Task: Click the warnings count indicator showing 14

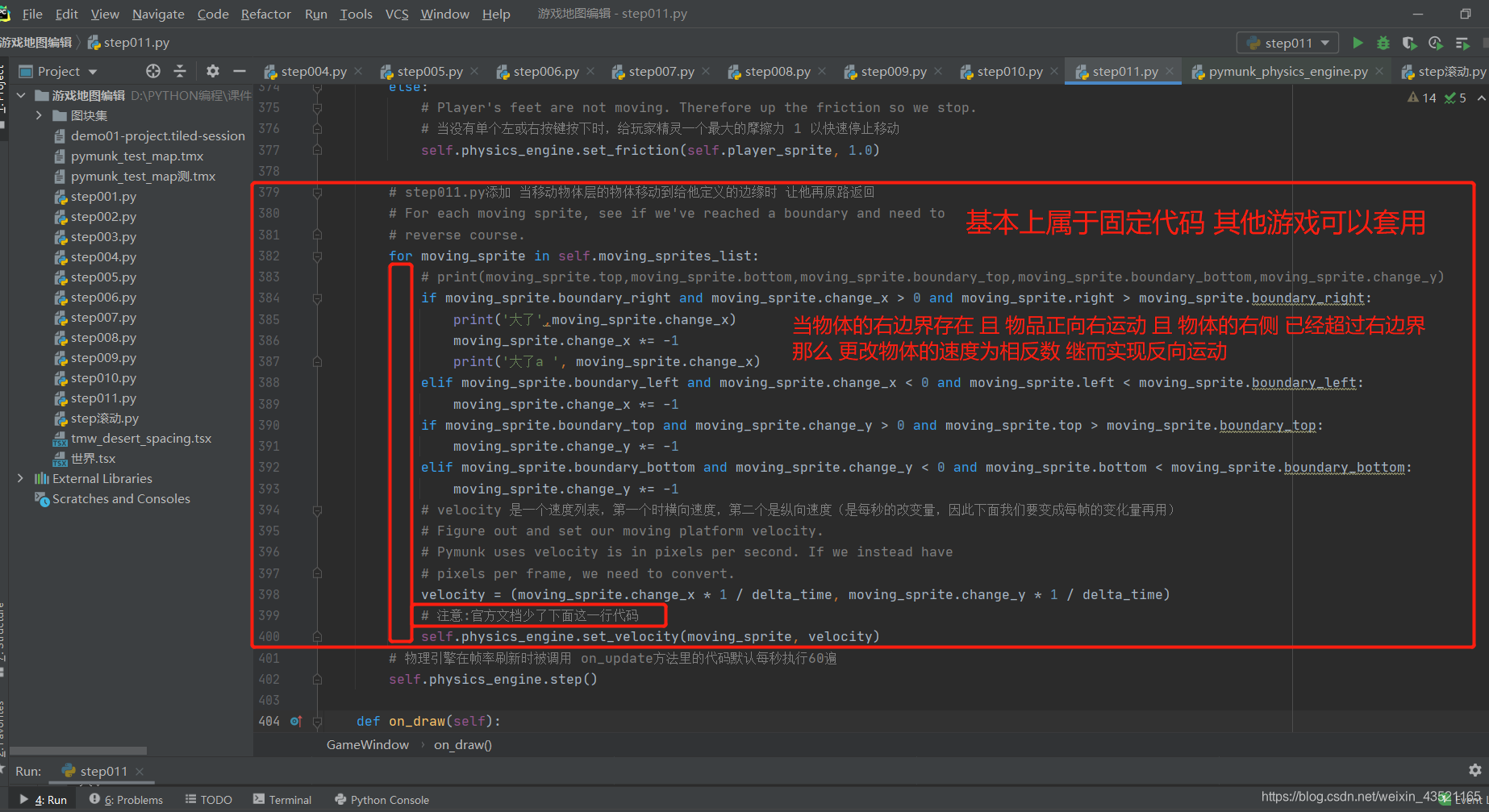Action: tap(1422, 98)
